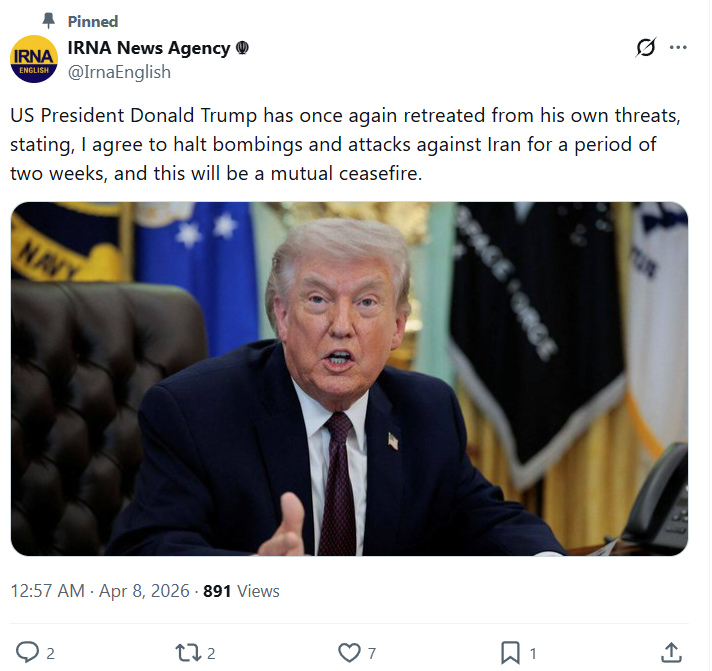712x671 pixels.
Task: Open the IRNA News Agency display name link
Action: [x=149, y=48]
